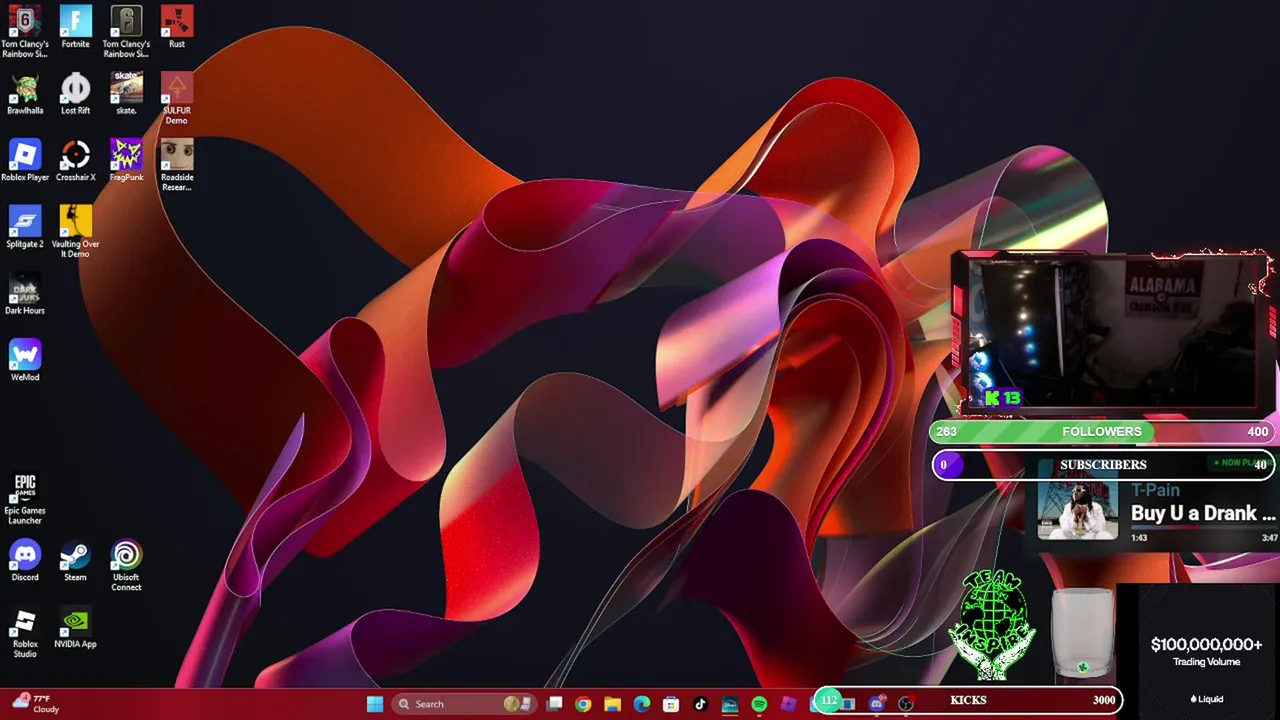Click the taskbar Search box
Image resolution: width=1280 pixels, height=720 pixels.
(x=464, y=704)
